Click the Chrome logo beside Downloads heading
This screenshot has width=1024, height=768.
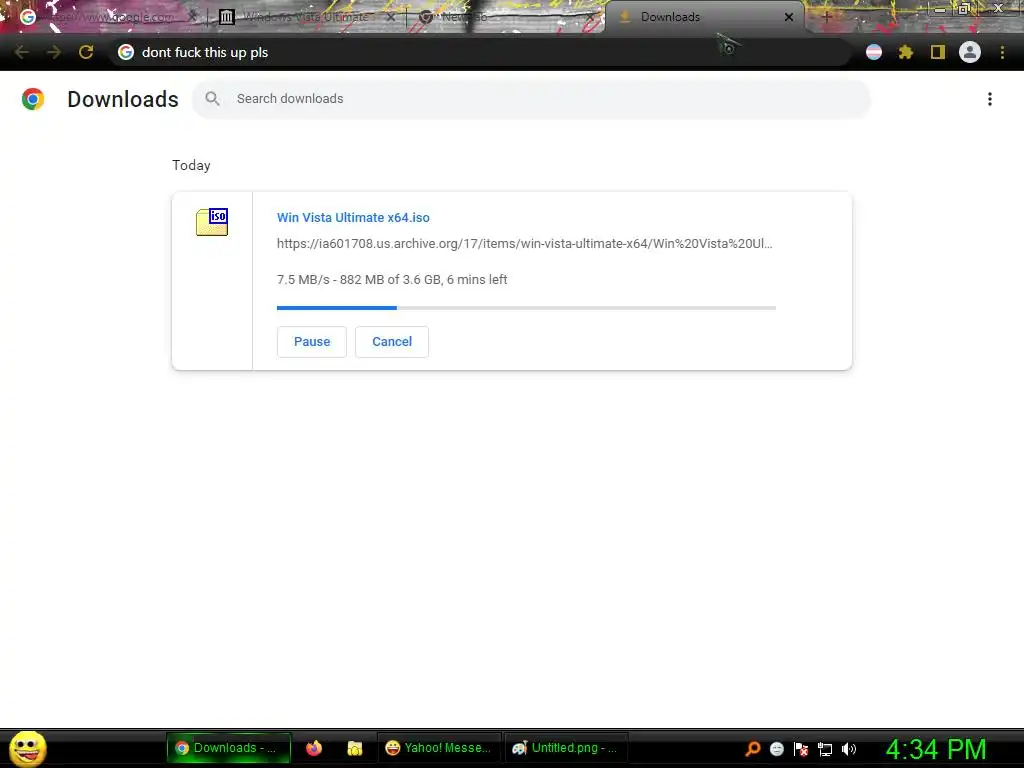[x=33, y=99]
